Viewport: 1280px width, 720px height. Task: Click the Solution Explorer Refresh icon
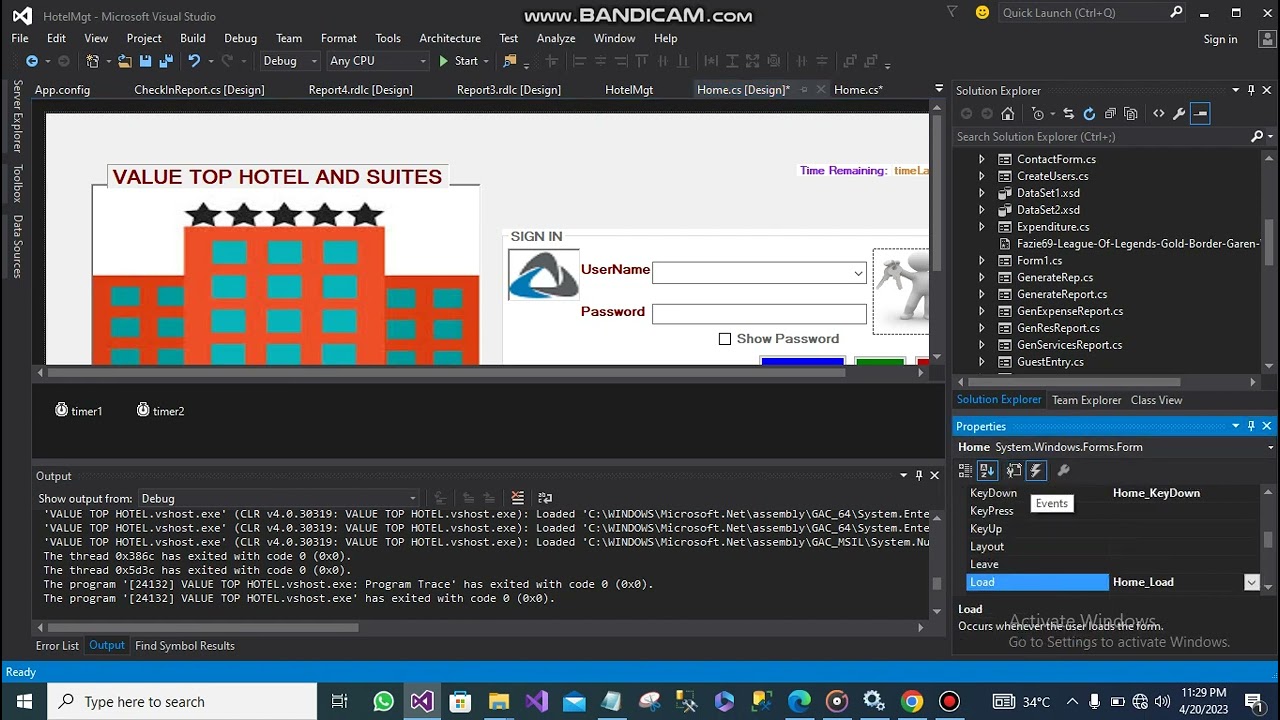click(x=1089, y=113)
